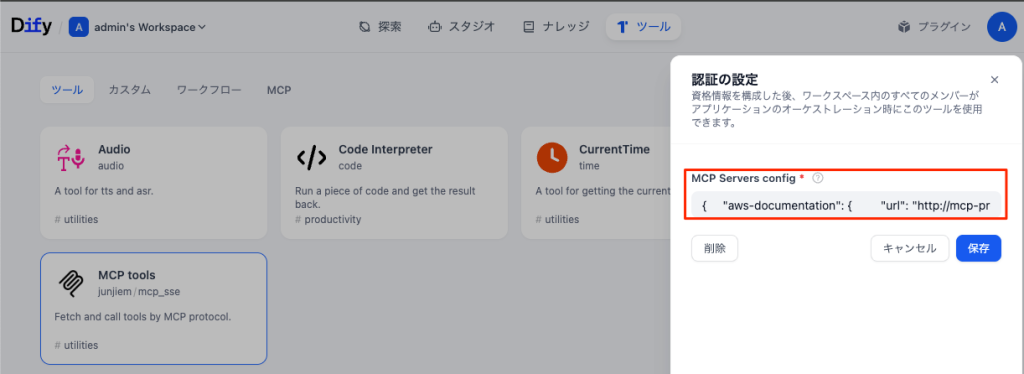
Task: Click the MCP tools paperclip icon
Action: tap(71, 283)
